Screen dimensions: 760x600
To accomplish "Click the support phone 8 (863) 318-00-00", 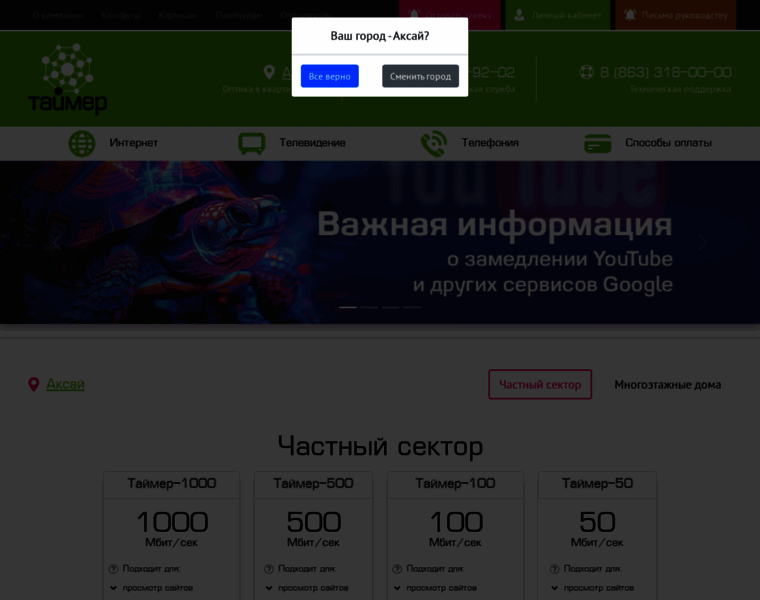I will [665, 72].
